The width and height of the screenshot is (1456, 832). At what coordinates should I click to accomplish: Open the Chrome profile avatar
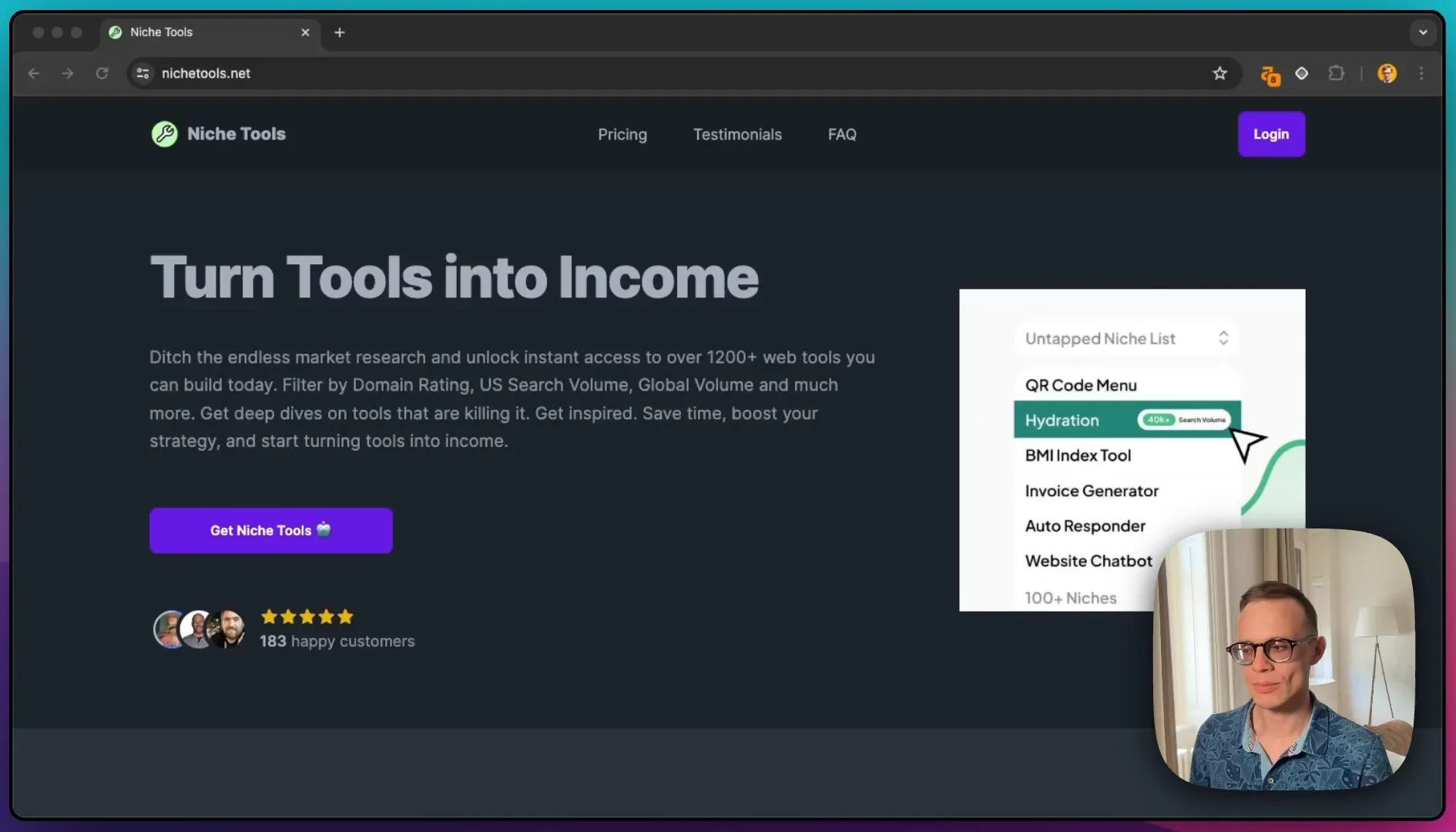1387,73
